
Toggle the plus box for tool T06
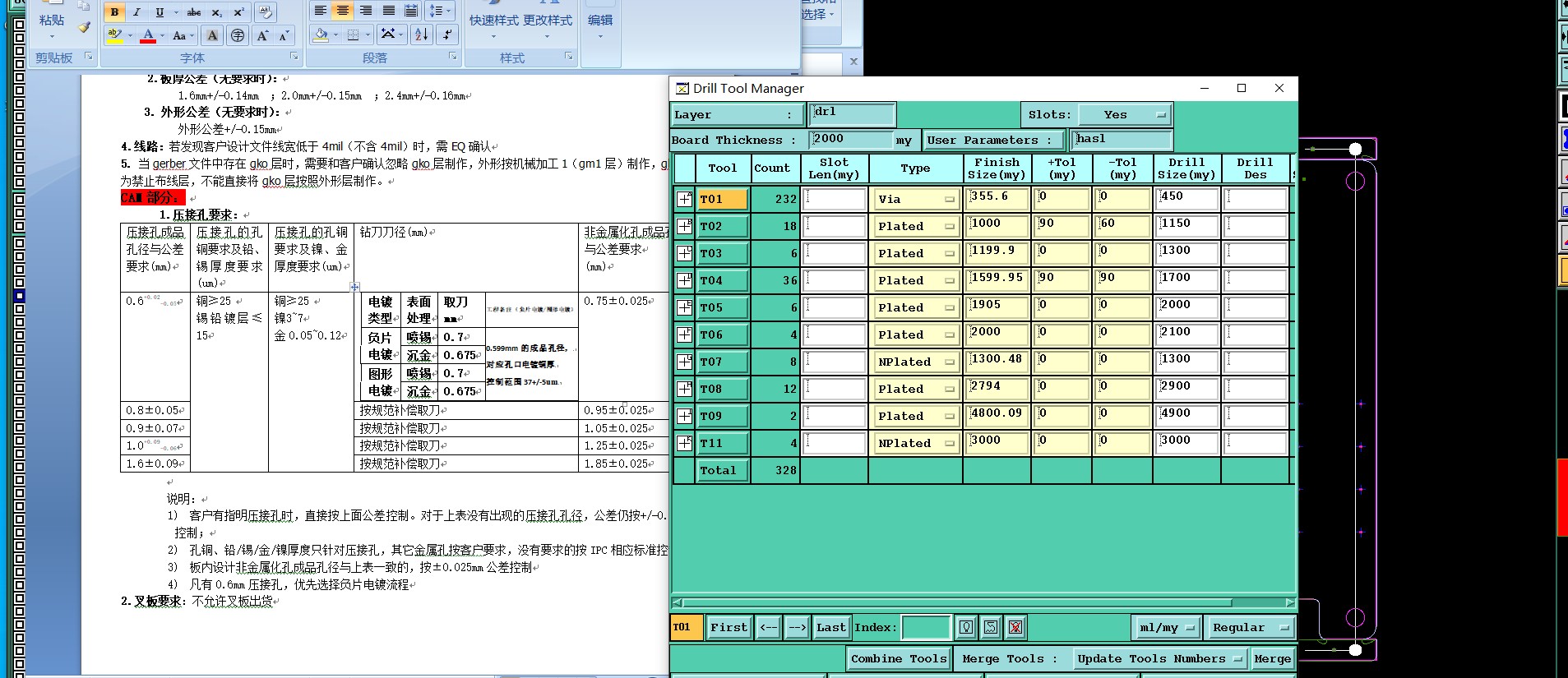click(x=684, y=334)
